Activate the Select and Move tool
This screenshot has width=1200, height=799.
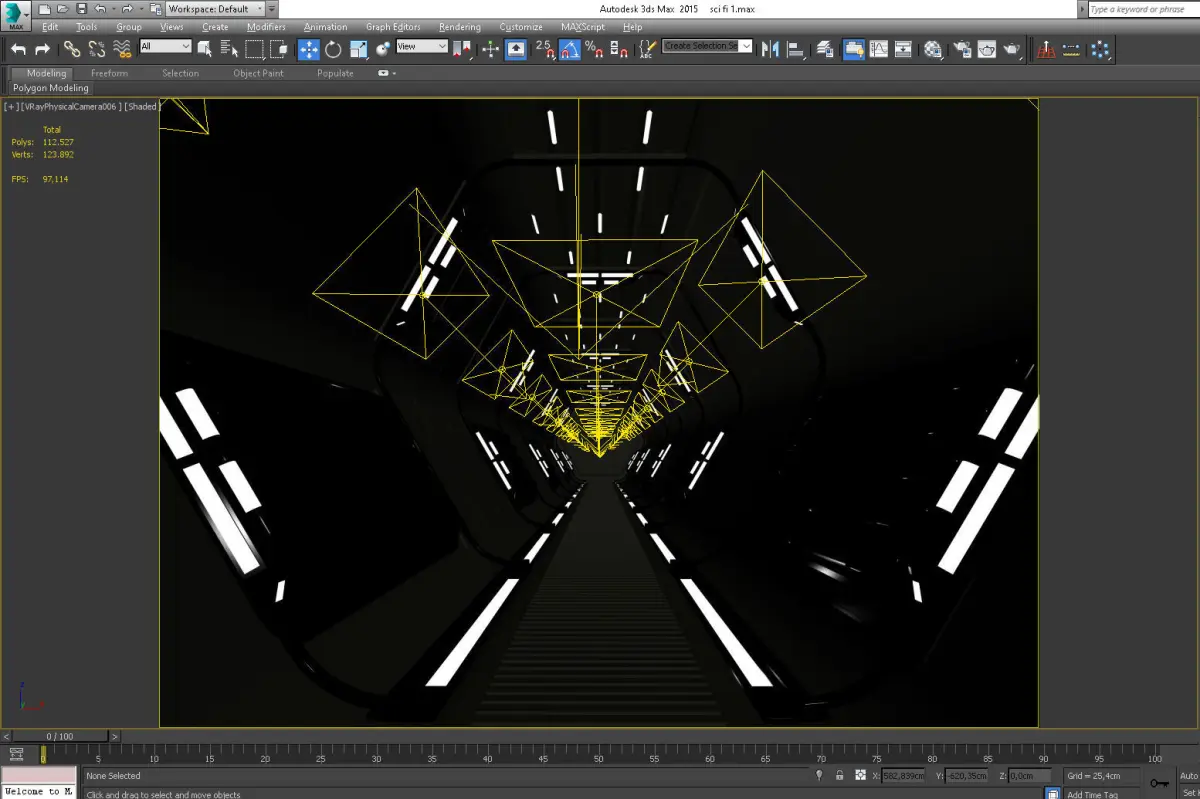coord(309,48)
